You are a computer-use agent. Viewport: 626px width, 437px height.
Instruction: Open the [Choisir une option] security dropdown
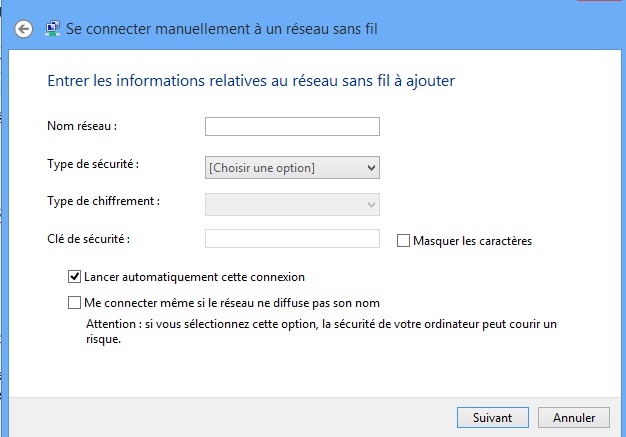pyautogui.click(x=292, y=168)
